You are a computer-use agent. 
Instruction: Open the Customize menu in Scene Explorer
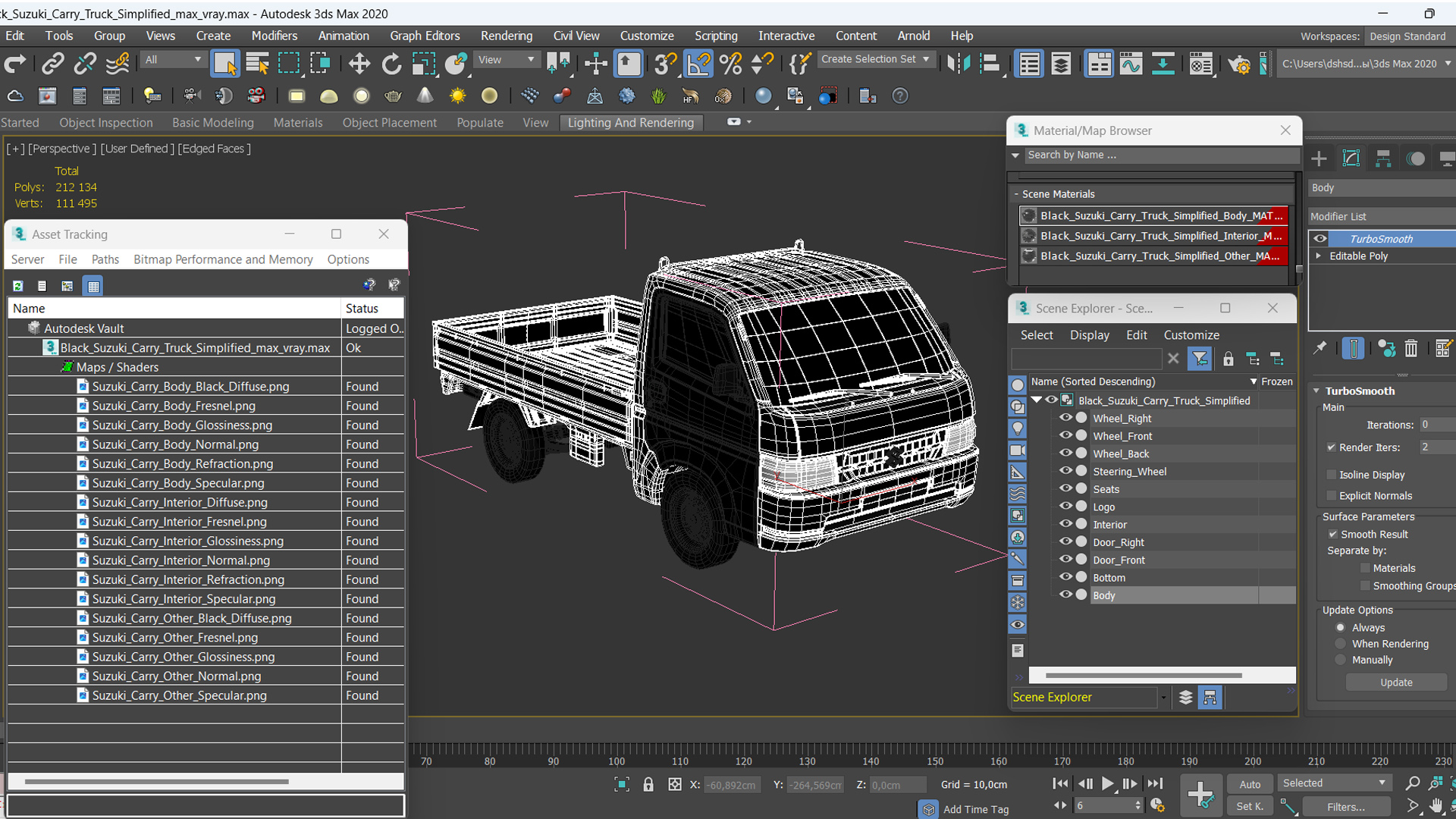pyautogui.click(x=1191, y=335)
